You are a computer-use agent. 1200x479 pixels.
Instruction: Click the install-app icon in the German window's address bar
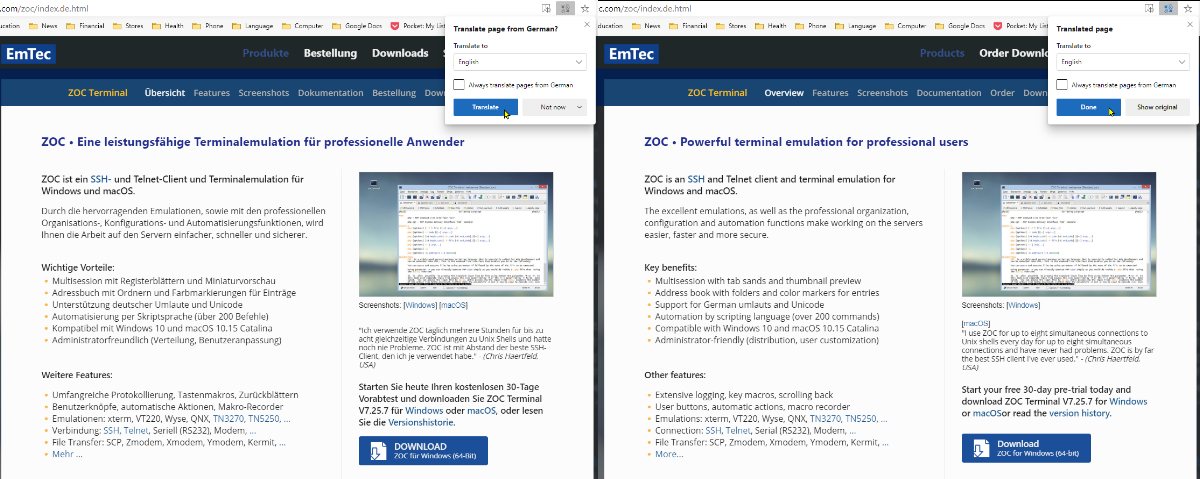tap(546, 8)
